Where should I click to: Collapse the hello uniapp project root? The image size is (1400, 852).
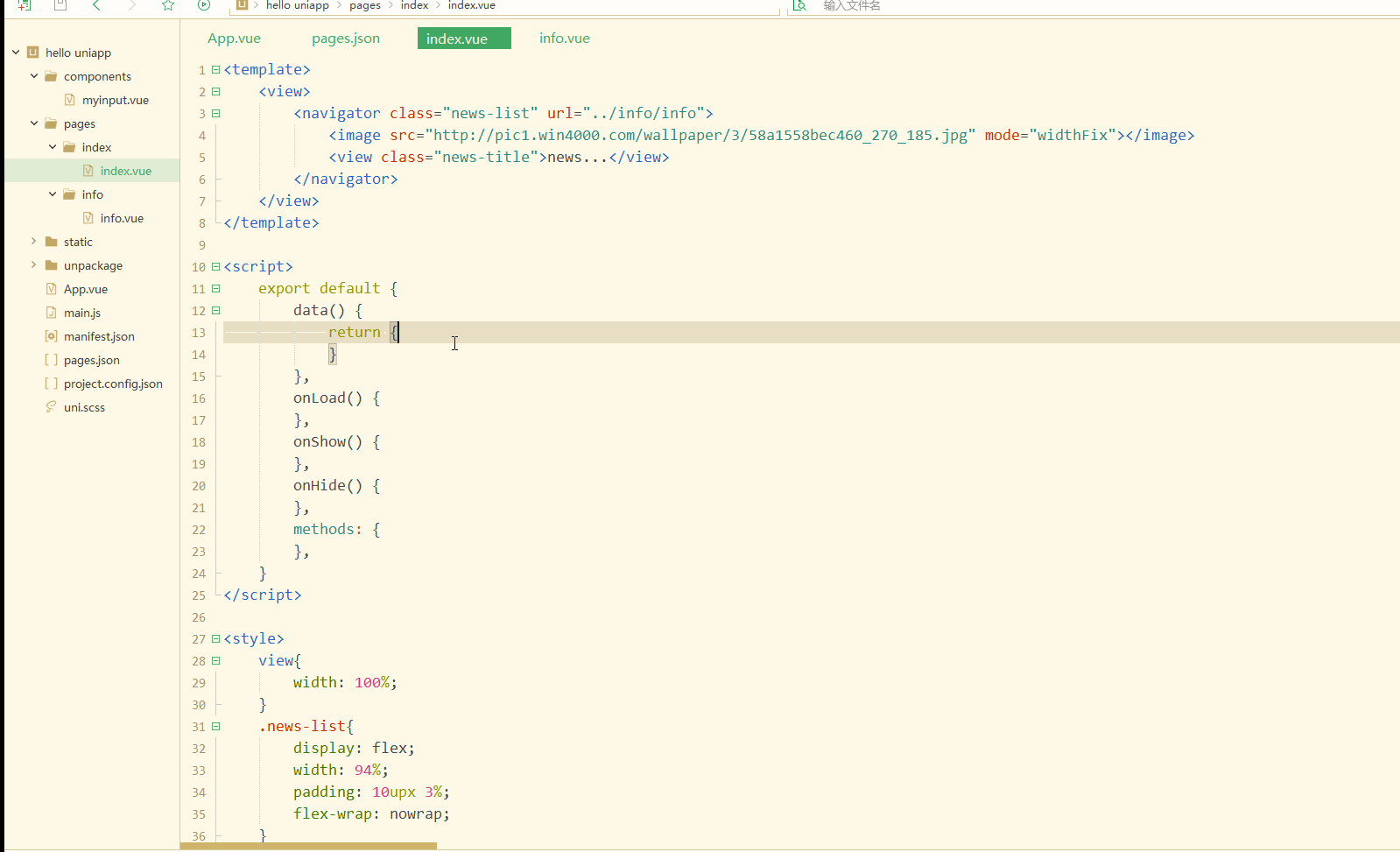(x=16, y=53)
